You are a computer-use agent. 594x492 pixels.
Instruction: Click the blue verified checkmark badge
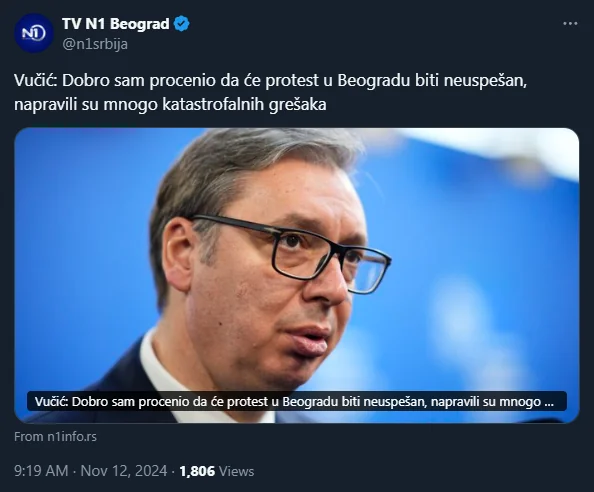[x=181, y=24]
